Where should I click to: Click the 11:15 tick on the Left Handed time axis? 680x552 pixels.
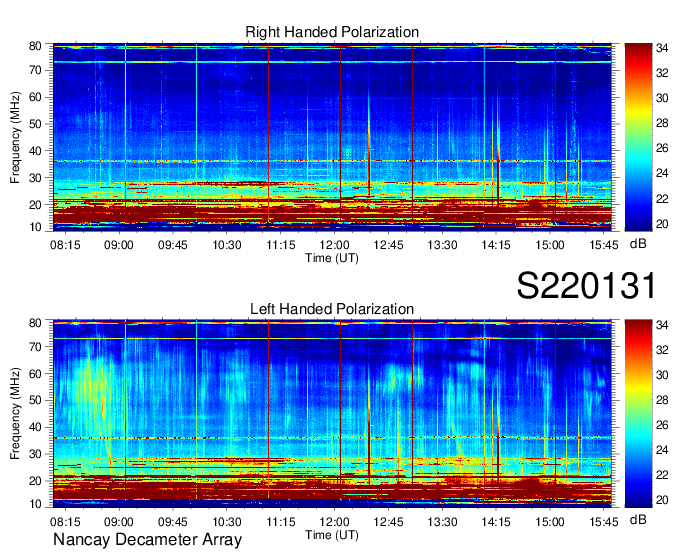tap(281, 522)
